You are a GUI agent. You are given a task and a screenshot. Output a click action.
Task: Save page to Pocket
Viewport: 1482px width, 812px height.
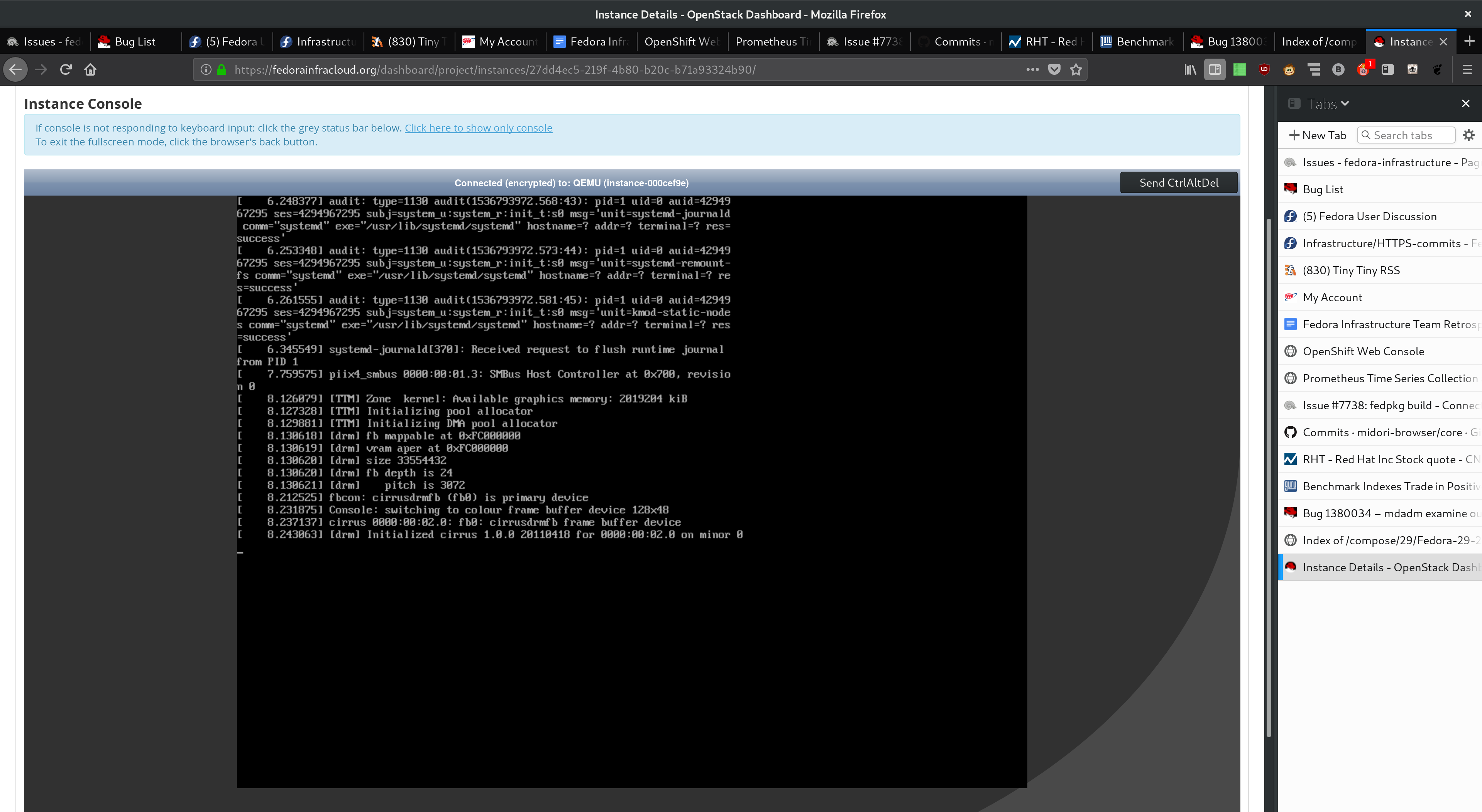[1054, 69]
